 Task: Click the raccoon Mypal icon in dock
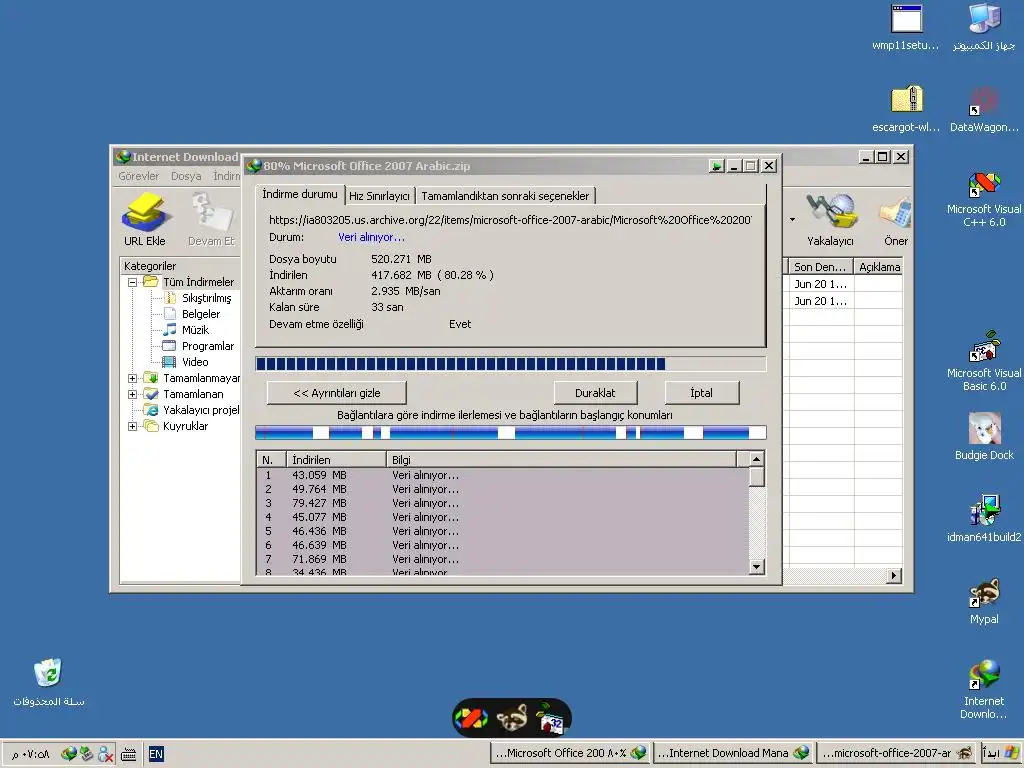(x=512, y=718)
